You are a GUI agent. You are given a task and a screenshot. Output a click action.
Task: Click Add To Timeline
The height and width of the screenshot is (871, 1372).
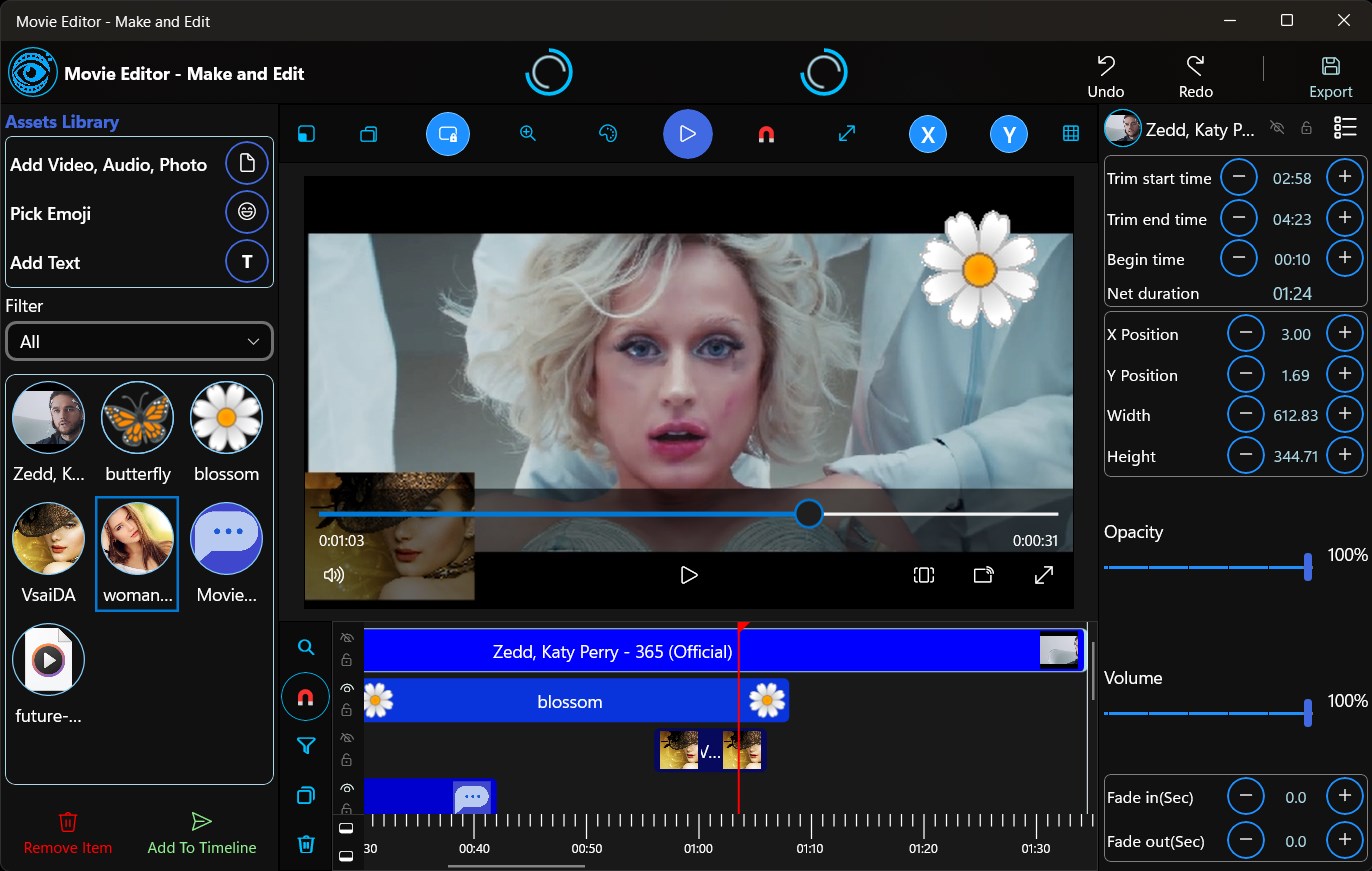pyautogui.click(x=201, y=833)
